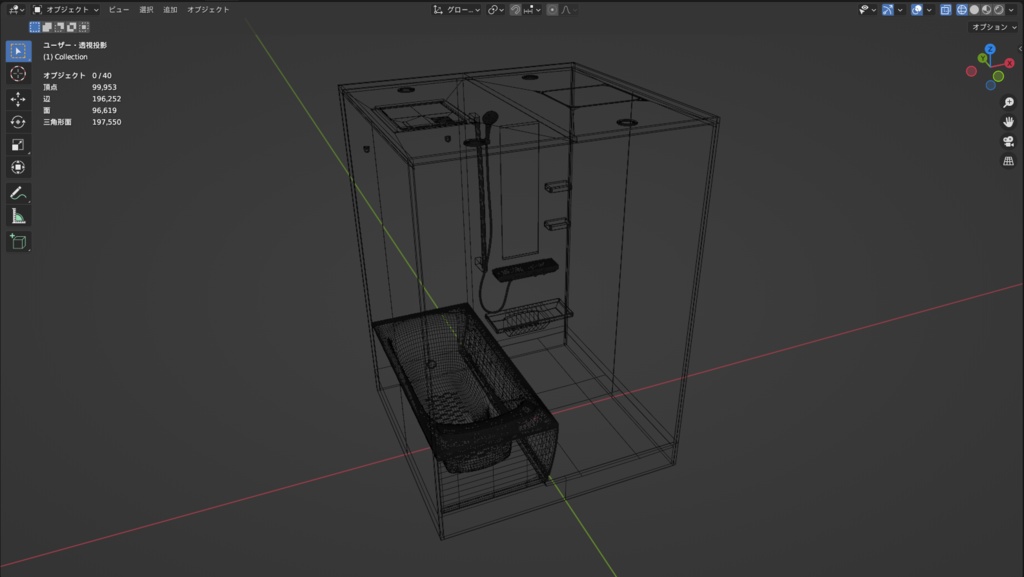Open the object visibility and selectability dropdown
1024x577 pixels.
pyautogui.click(x=867, y=10)
